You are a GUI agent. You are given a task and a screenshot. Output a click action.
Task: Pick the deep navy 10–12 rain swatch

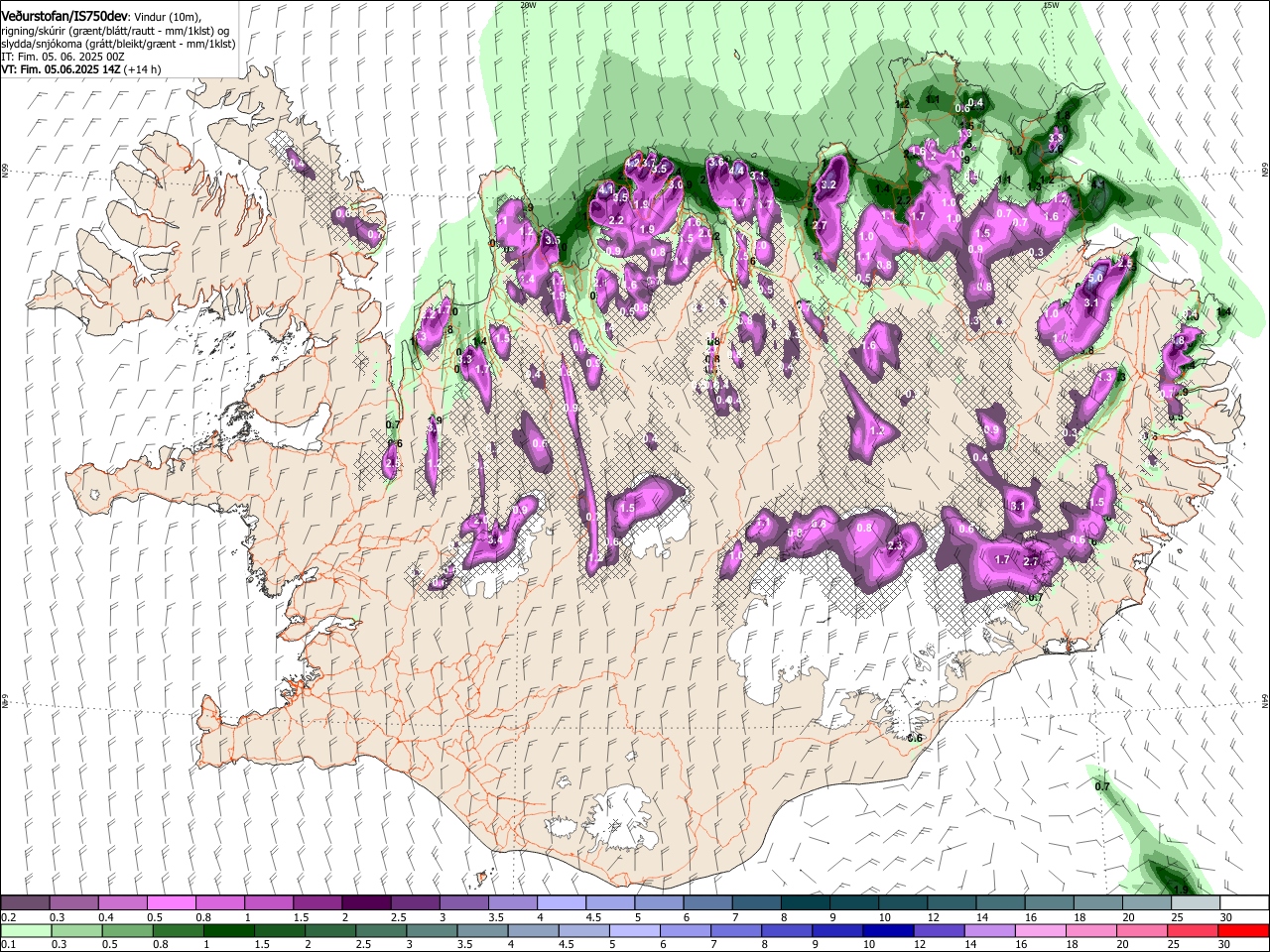pyautogui.click(x=888, y=930)
